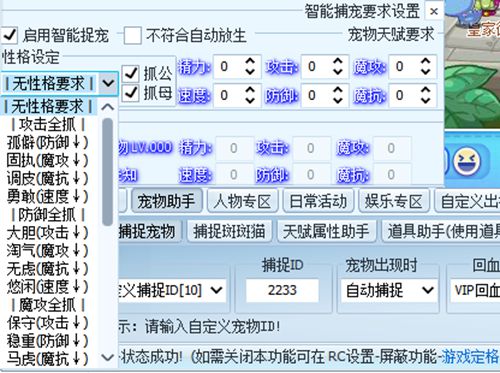Increase the 精力 talent value
Viewport: 500px width, 373px height.
(x=250, y=62)
